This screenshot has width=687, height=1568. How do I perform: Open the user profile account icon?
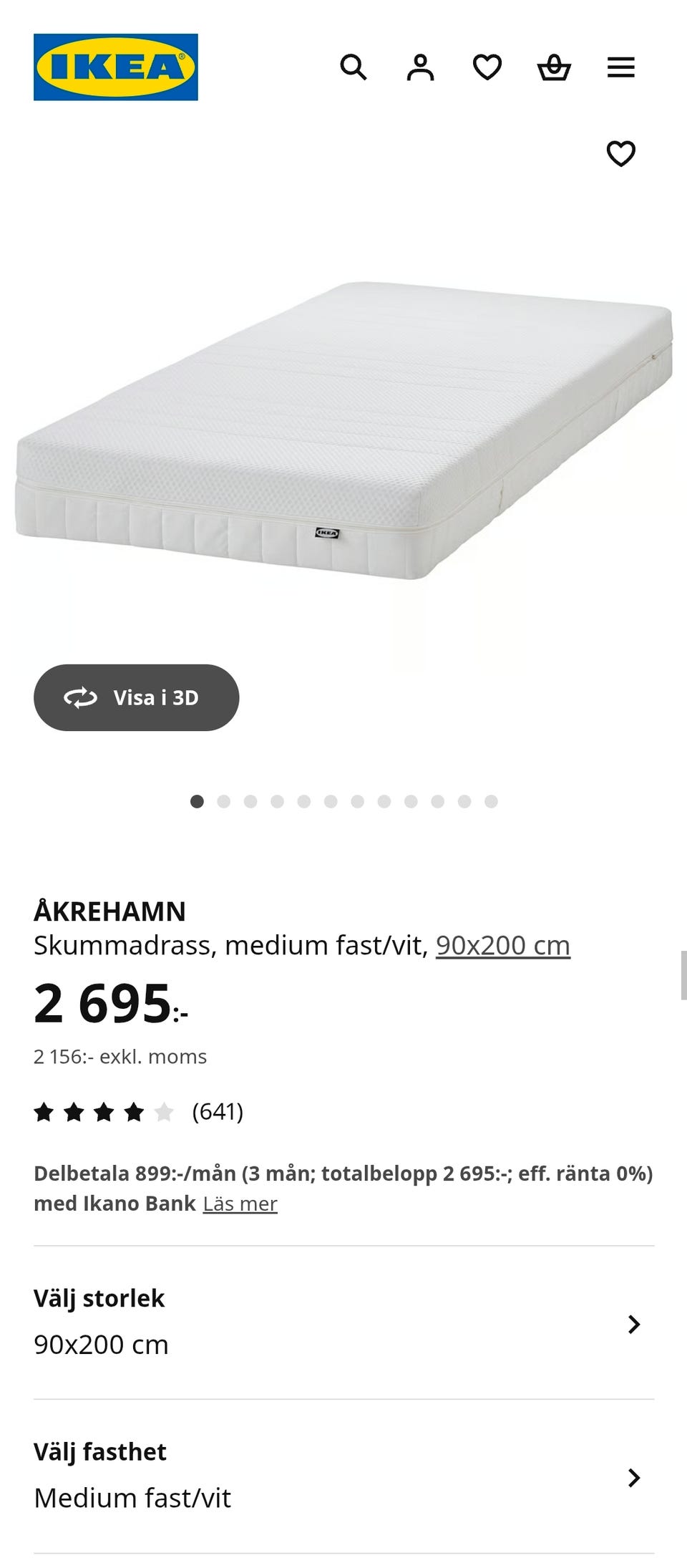pos(420,67)
